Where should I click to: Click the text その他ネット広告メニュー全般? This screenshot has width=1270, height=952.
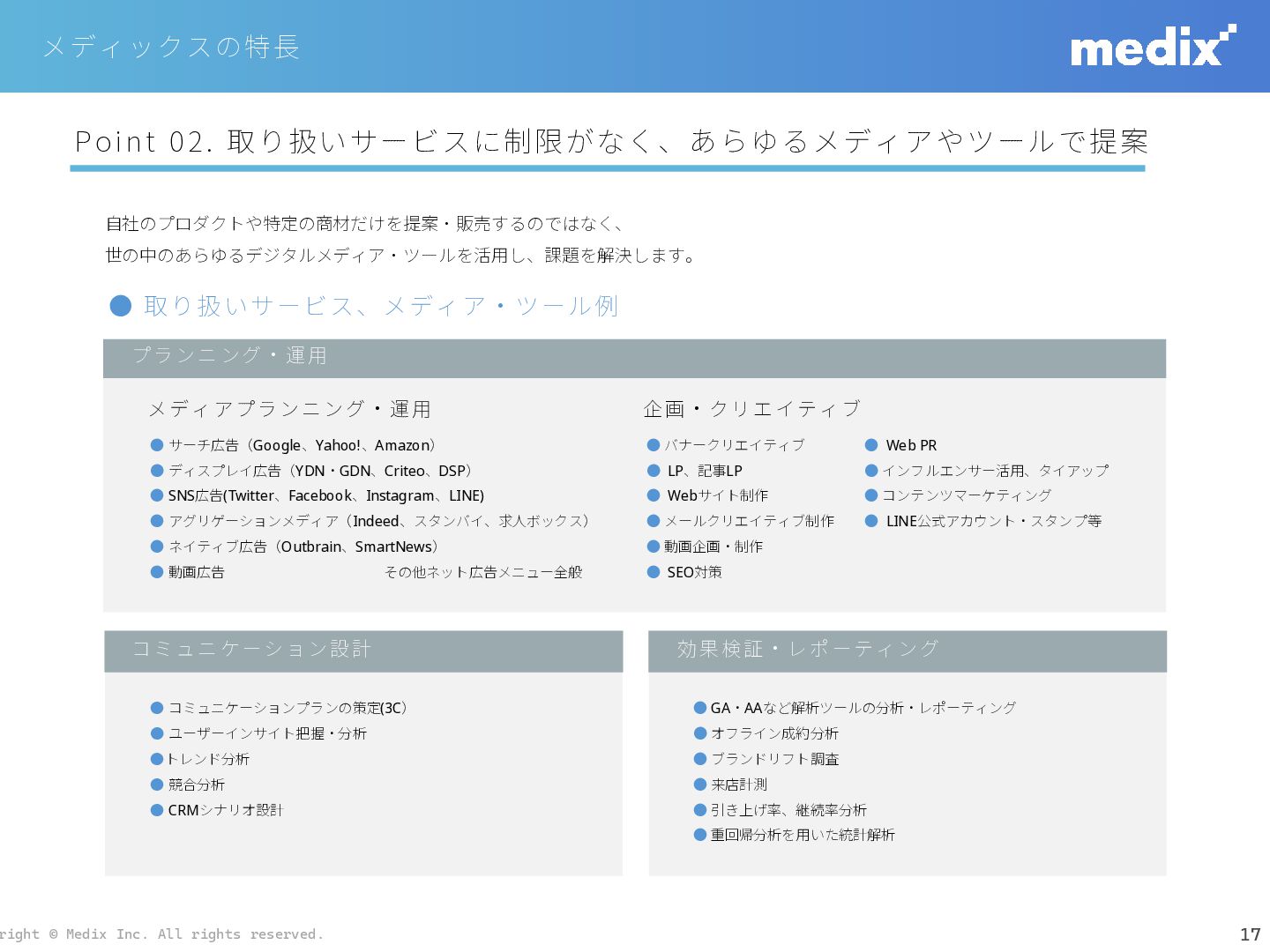tap(483, 572)
